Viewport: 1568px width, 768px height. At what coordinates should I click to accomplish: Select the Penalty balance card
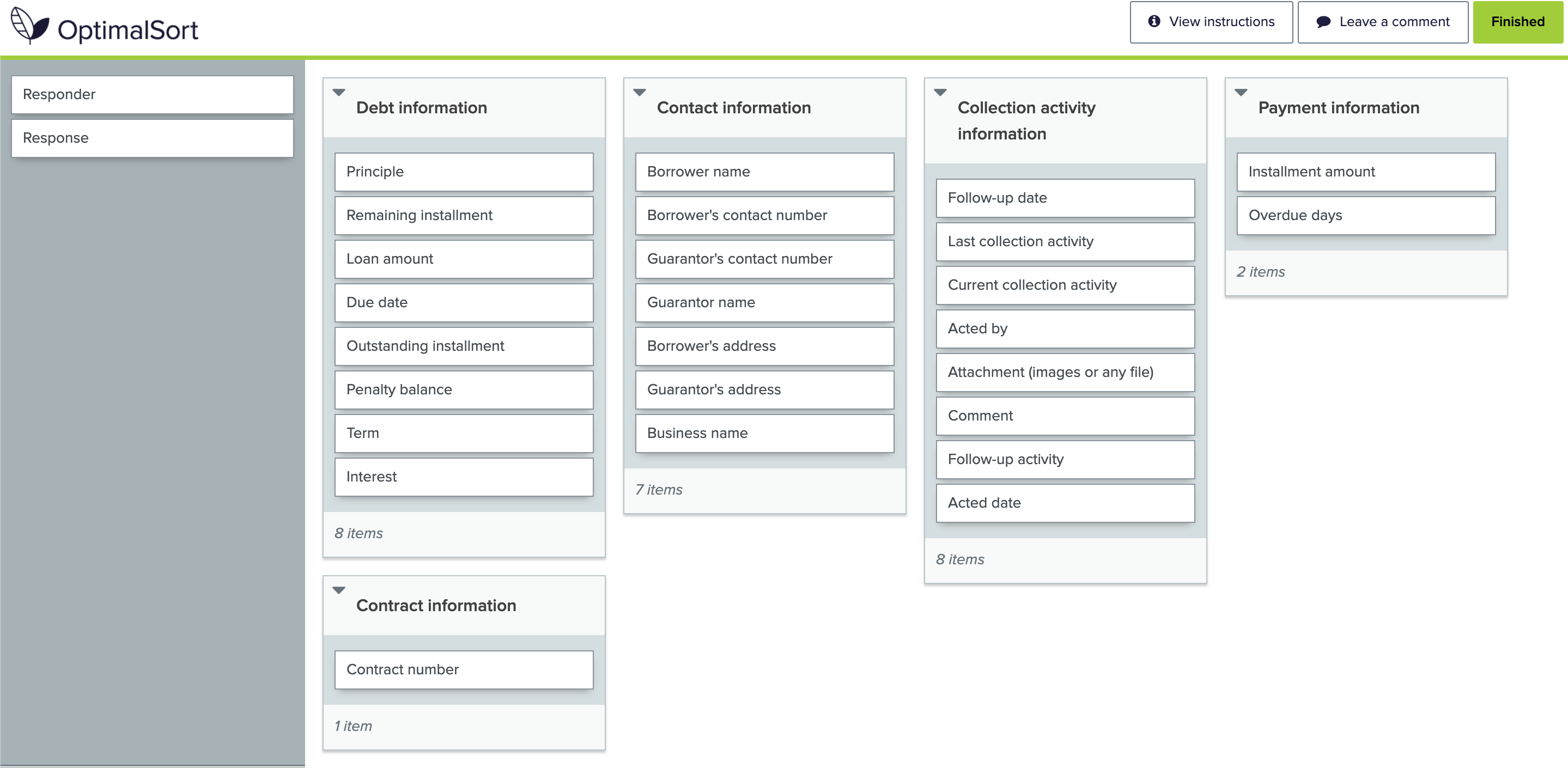pos(464,389)
